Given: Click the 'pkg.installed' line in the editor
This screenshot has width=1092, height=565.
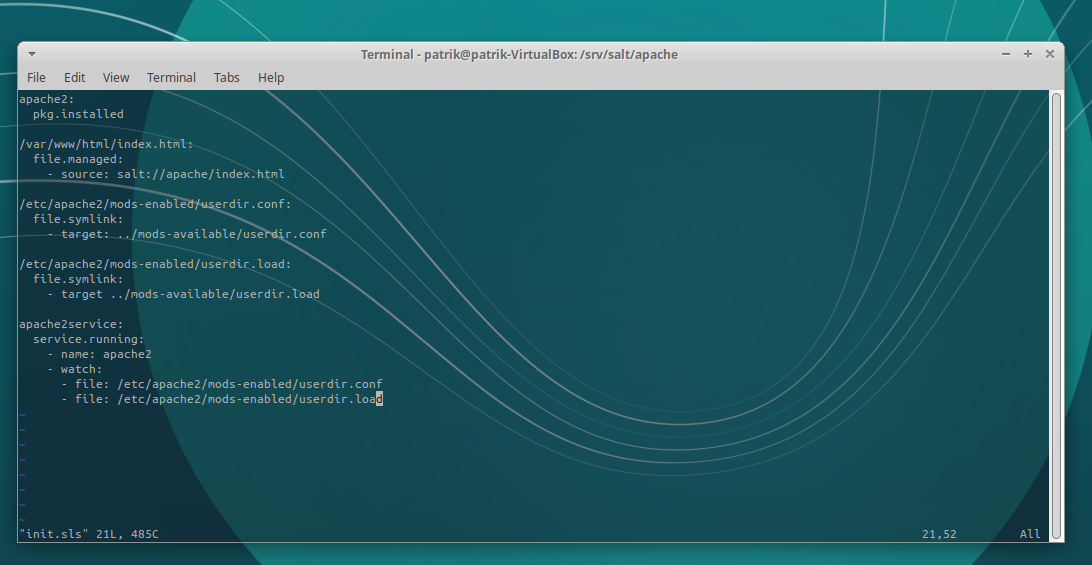Looking at the screenshot, I should pyautogui.click(x=78, y=114).
